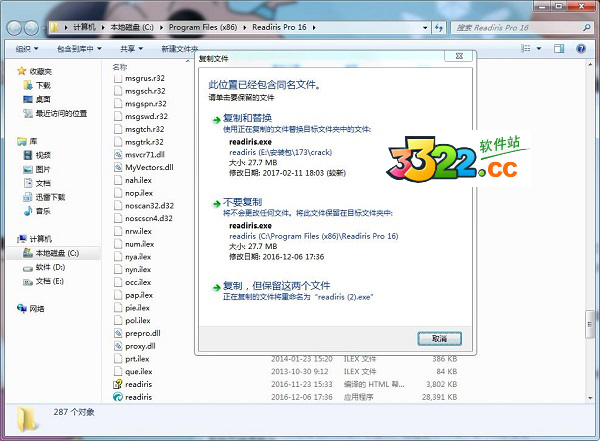Click the 名称 column header
The height and width of the screenshot is (441, 600).
[x=120, y=67]
